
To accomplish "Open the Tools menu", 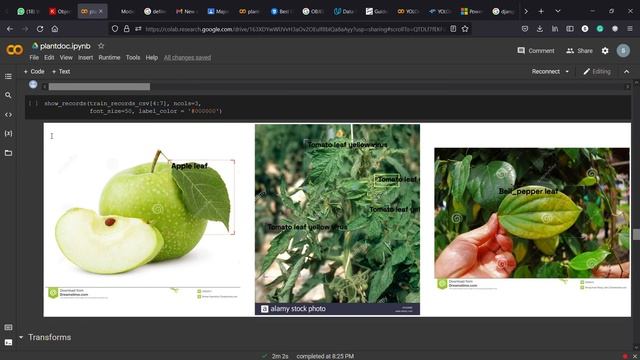I will pos(133,58).
